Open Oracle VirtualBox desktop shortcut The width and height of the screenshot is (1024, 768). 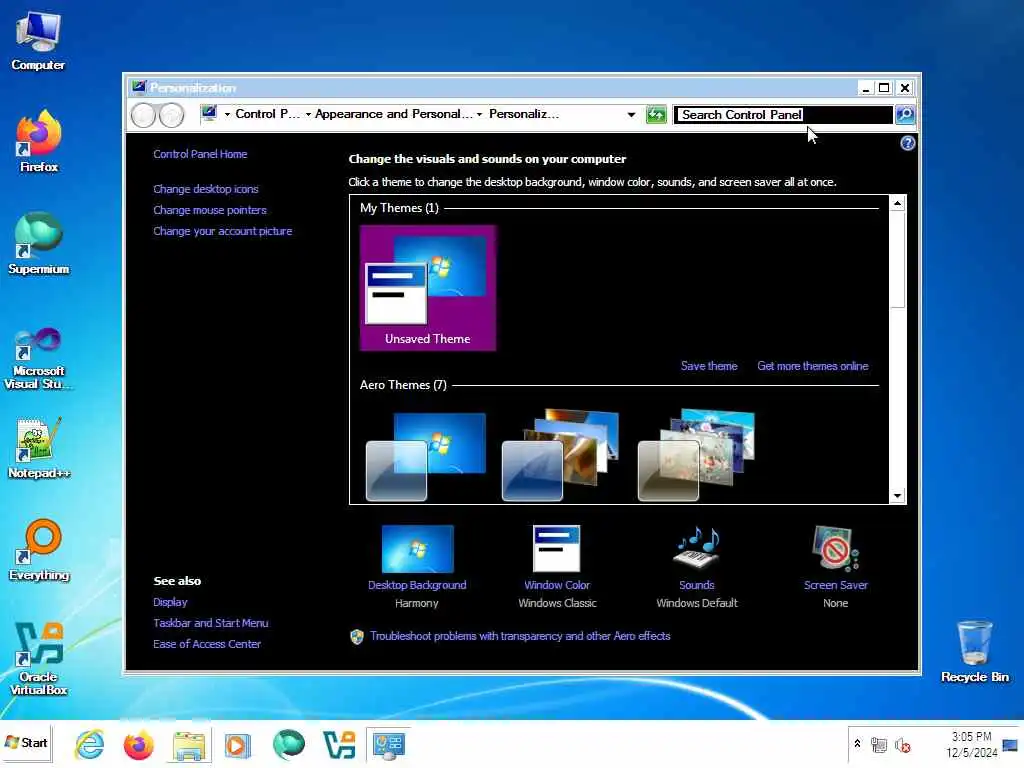tap(39, 658)
